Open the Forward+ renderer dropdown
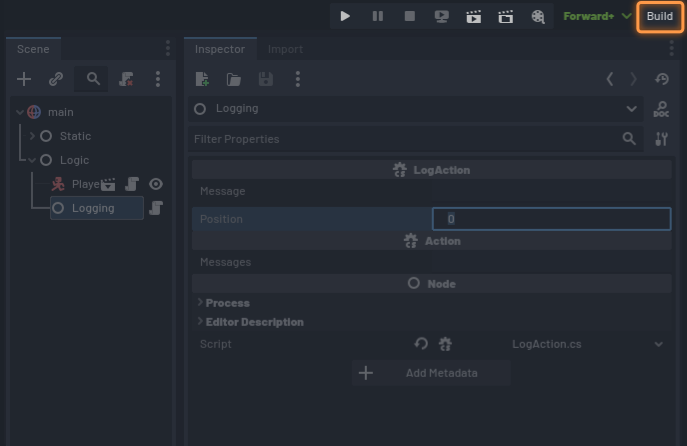The image size is (687, 446). [x=597, y=16]
